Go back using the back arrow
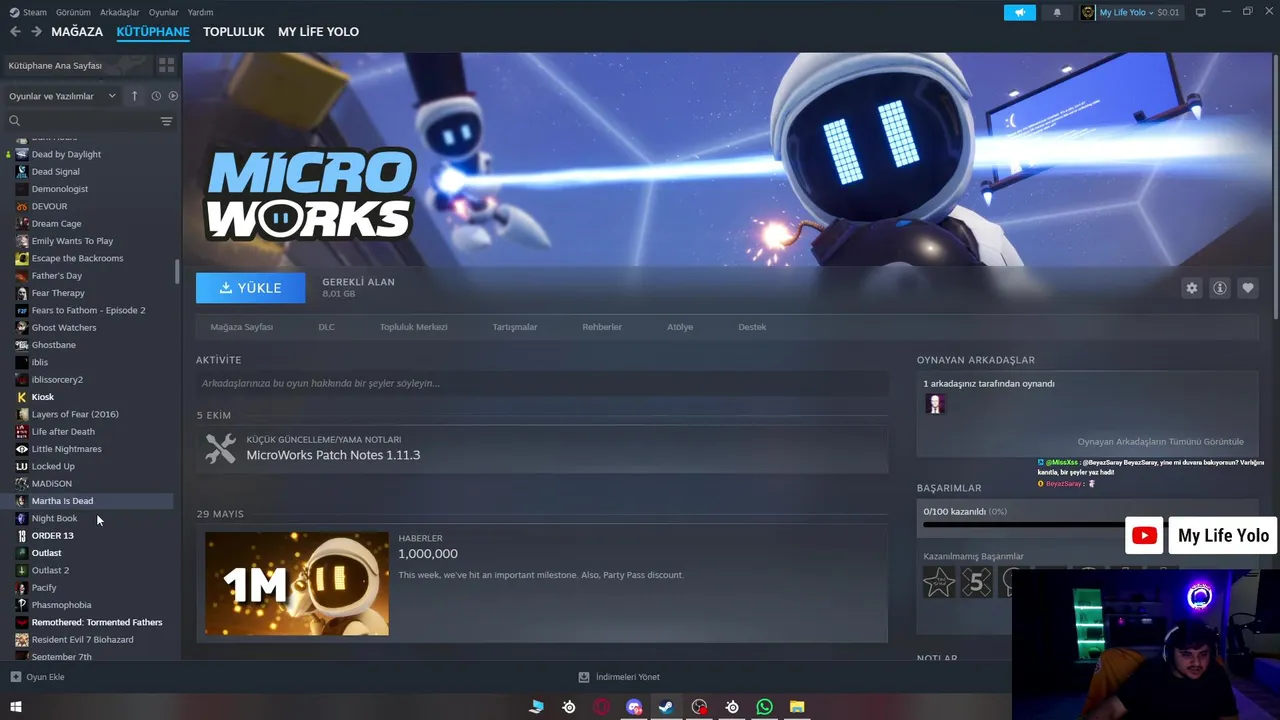Image resolution: width=1280 pixels, height=720 pixels. (x=15, y=32)
